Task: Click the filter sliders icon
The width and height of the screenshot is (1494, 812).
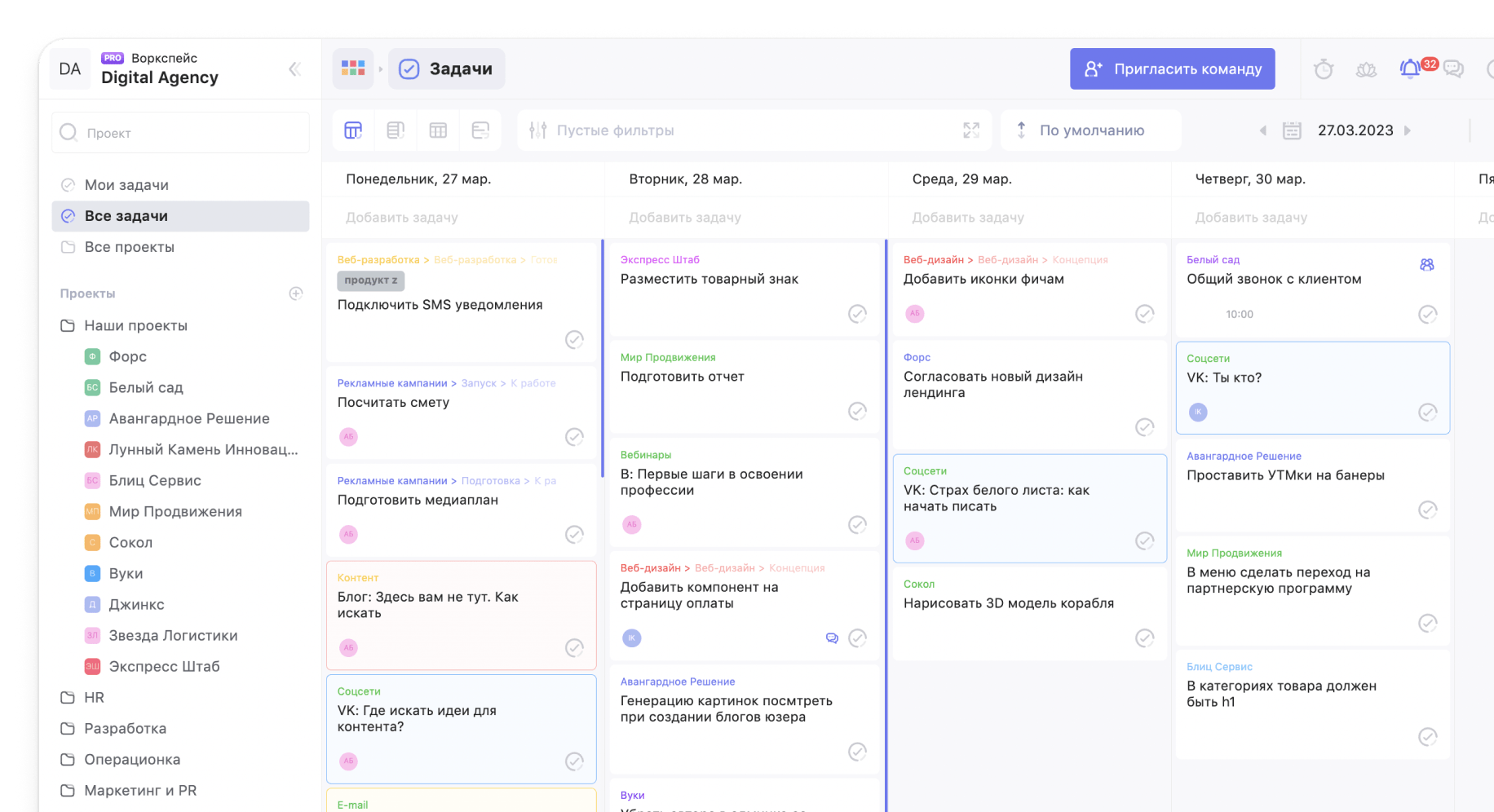Action: [x=537, y=130]
